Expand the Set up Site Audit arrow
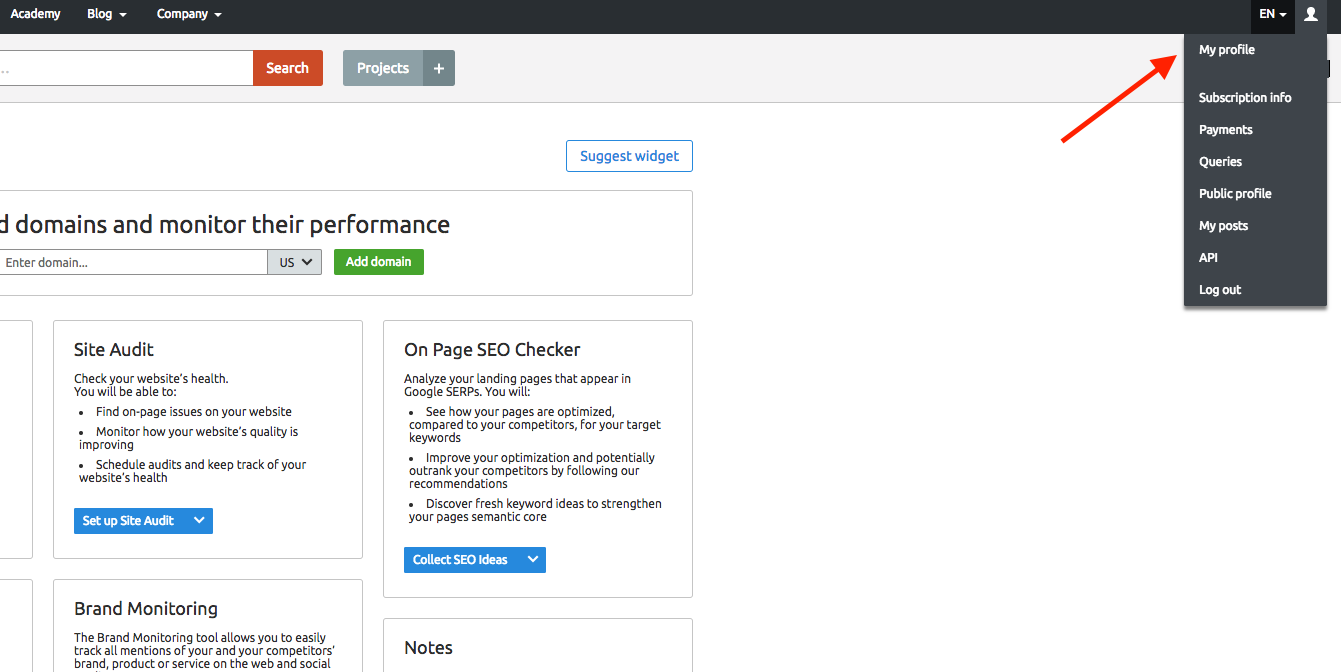The height and width of the screenshot is (672, 1341). point(198,520)
